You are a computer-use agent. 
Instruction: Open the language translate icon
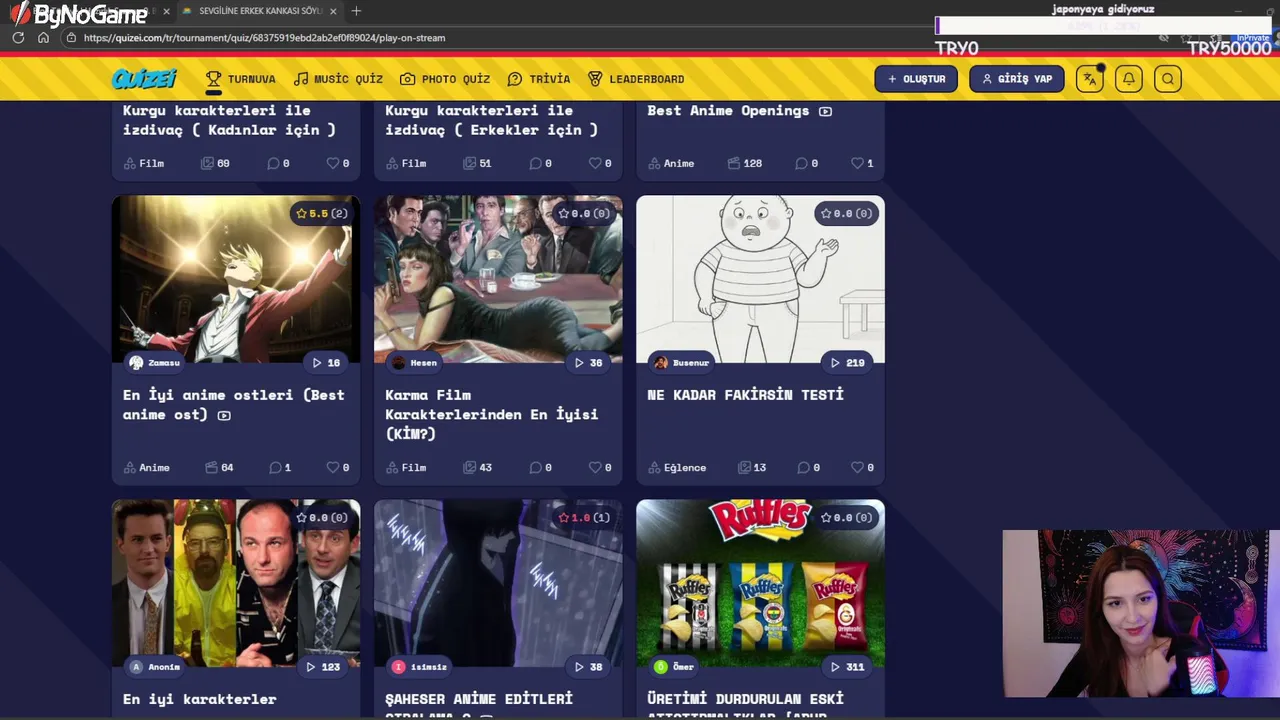pyautogui.click(x=1090, y=79)
